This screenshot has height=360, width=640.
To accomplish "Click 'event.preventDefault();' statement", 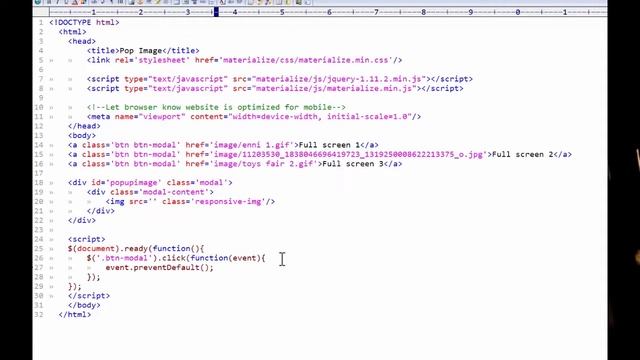I will pyautogui.click(x=160, y=267).
